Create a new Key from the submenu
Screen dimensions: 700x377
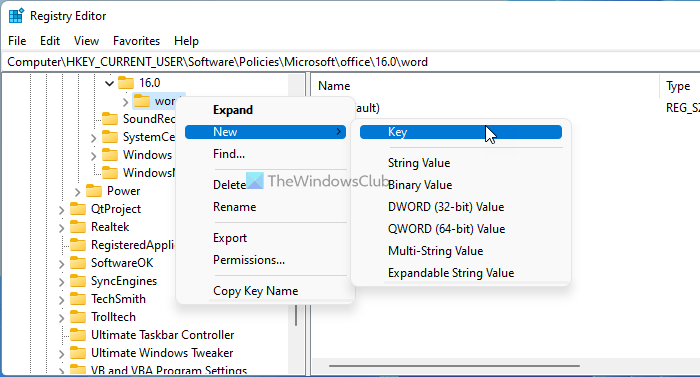coord(461,132)
